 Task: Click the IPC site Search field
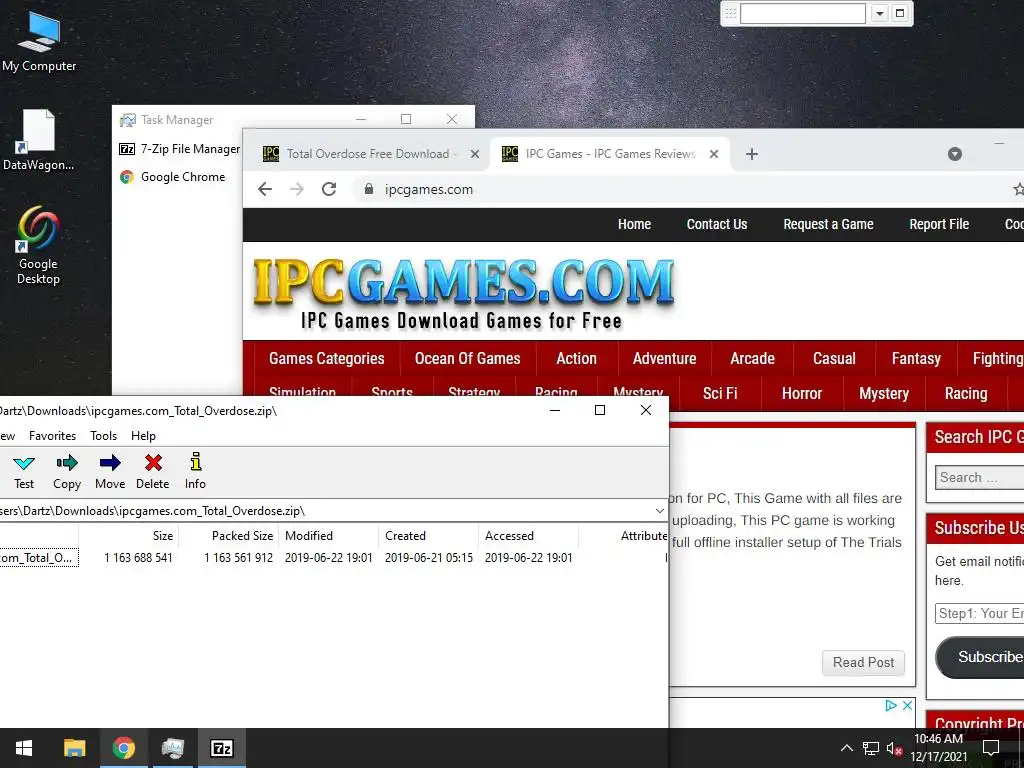(x=980, y=477)
